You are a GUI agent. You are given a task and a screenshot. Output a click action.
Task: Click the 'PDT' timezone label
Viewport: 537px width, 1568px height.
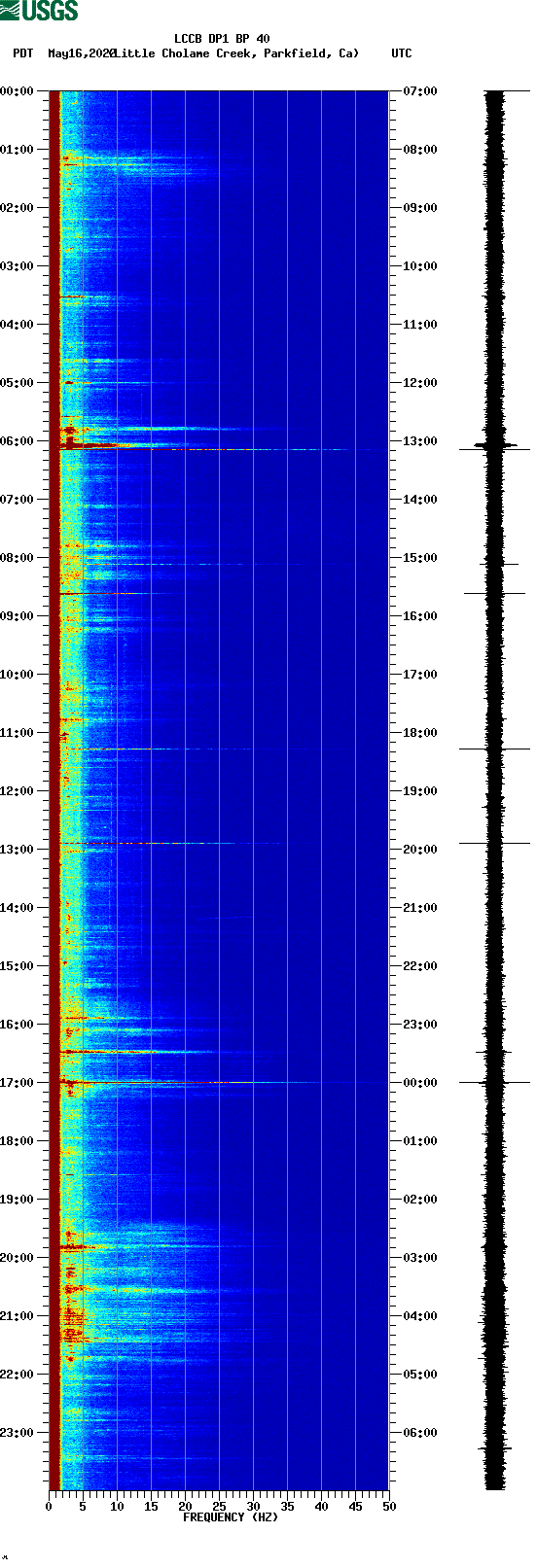click(x=23, y=53)
